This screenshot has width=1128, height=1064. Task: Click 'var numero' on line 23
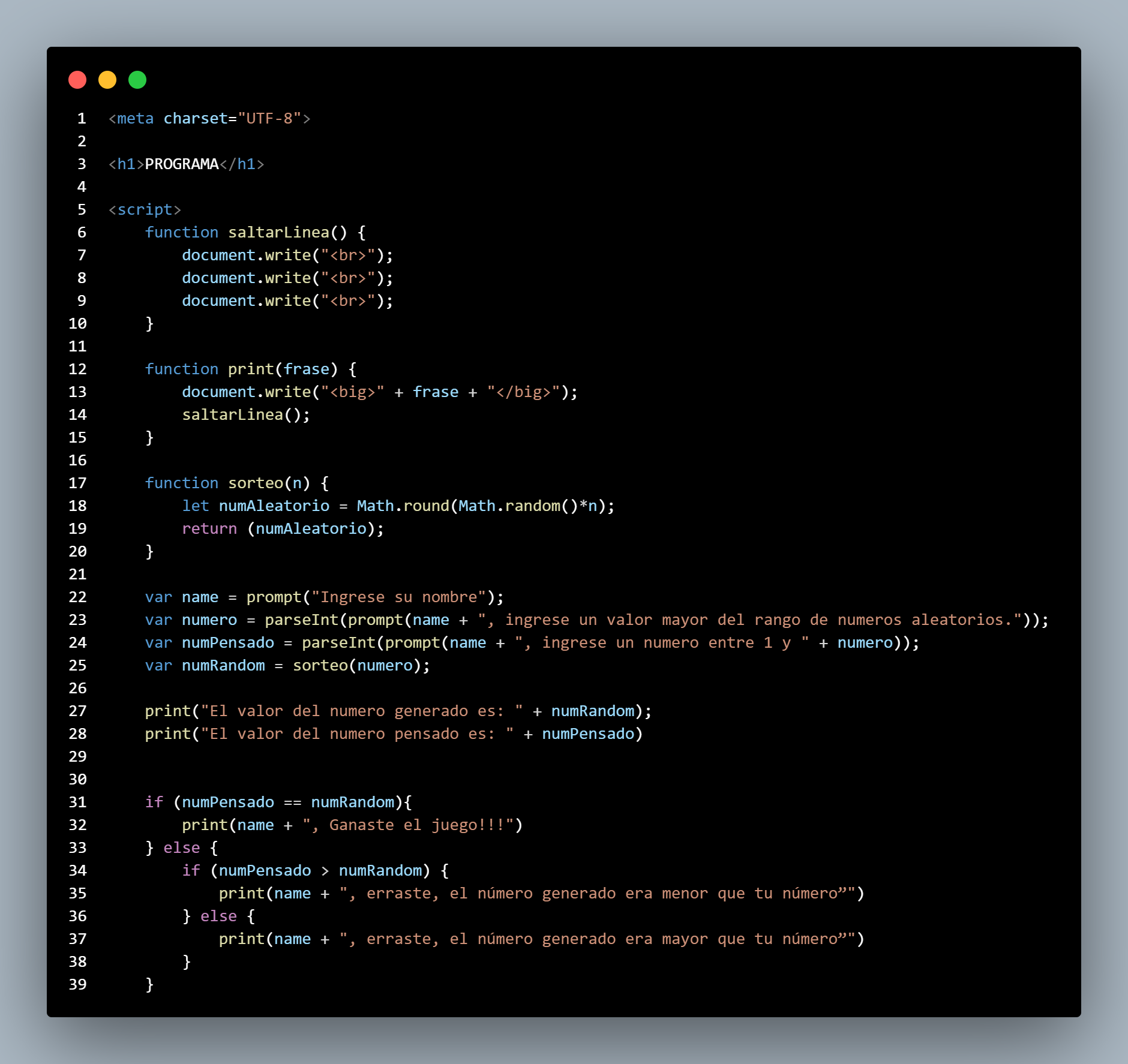[191, 620]
